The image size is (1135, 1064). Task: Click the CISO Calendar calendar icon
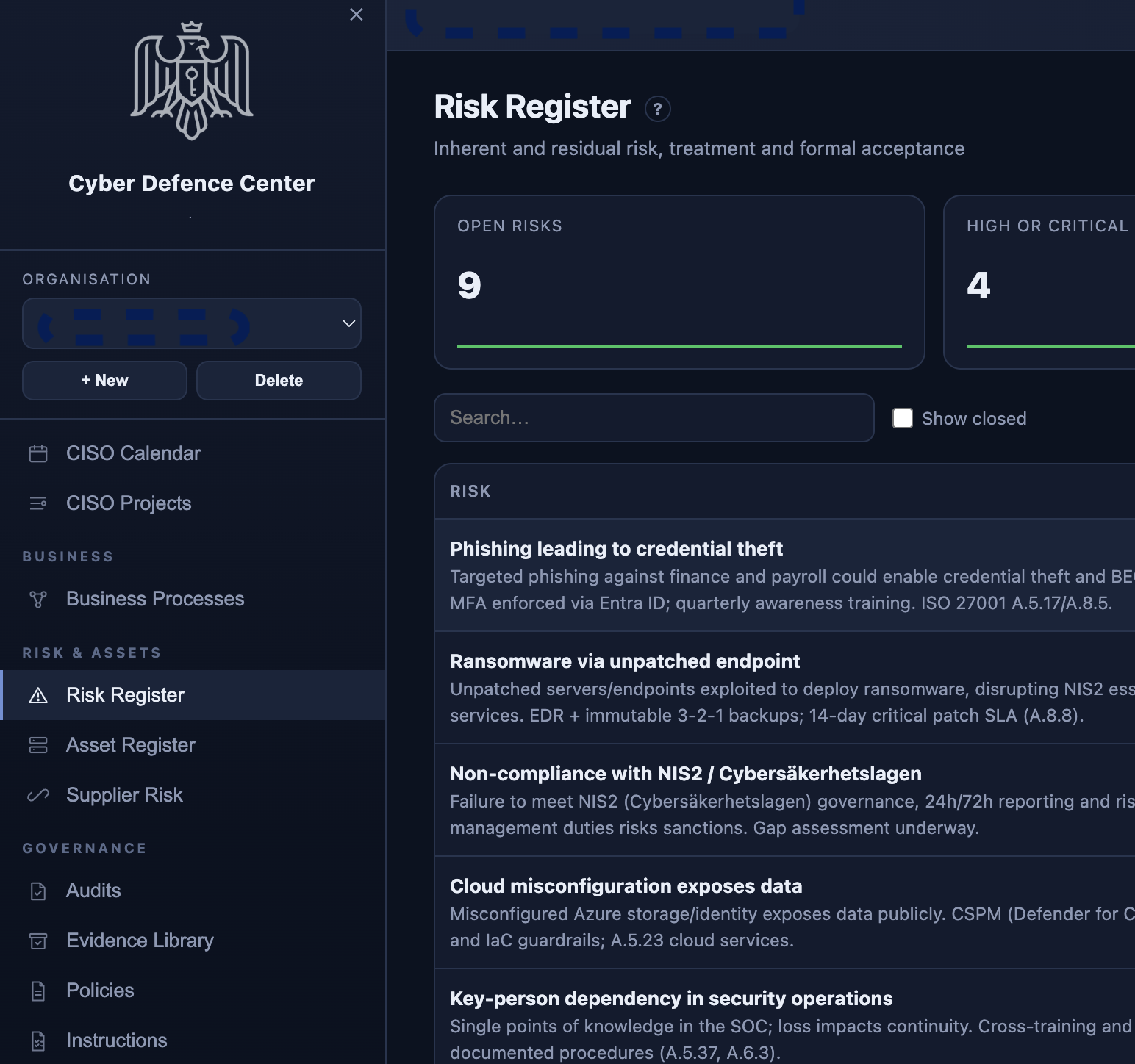(x=38, y=453)
